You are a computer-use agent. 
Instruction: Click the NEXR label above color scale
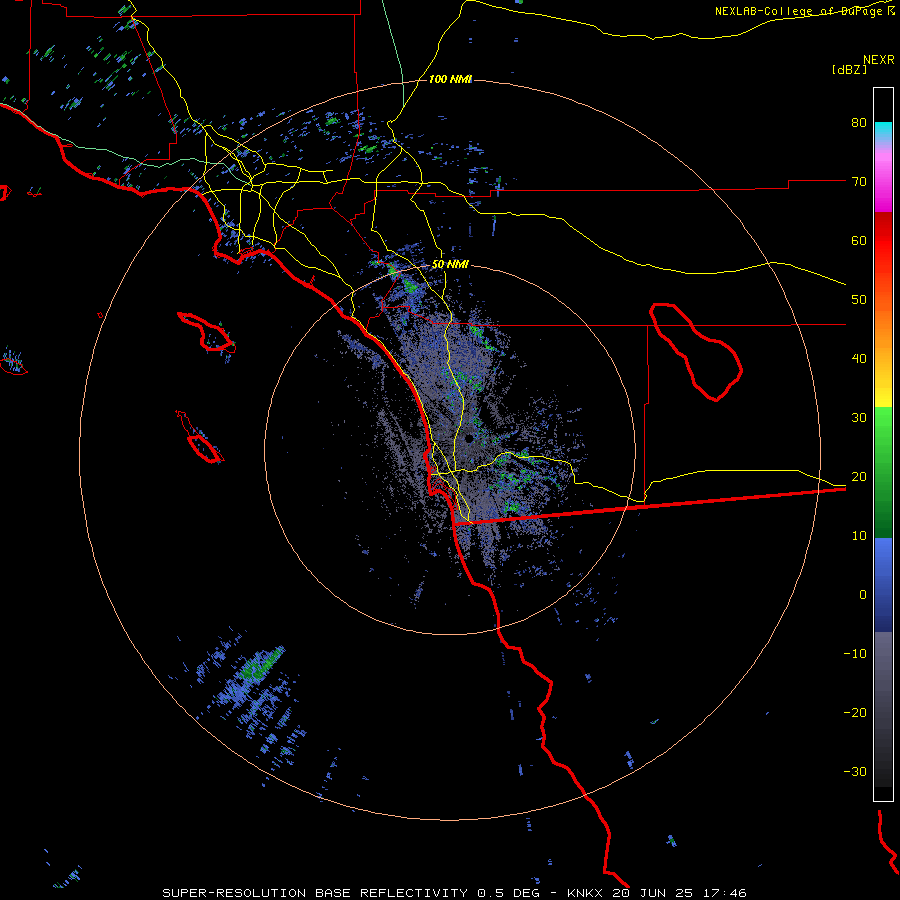tap(879, 60)
